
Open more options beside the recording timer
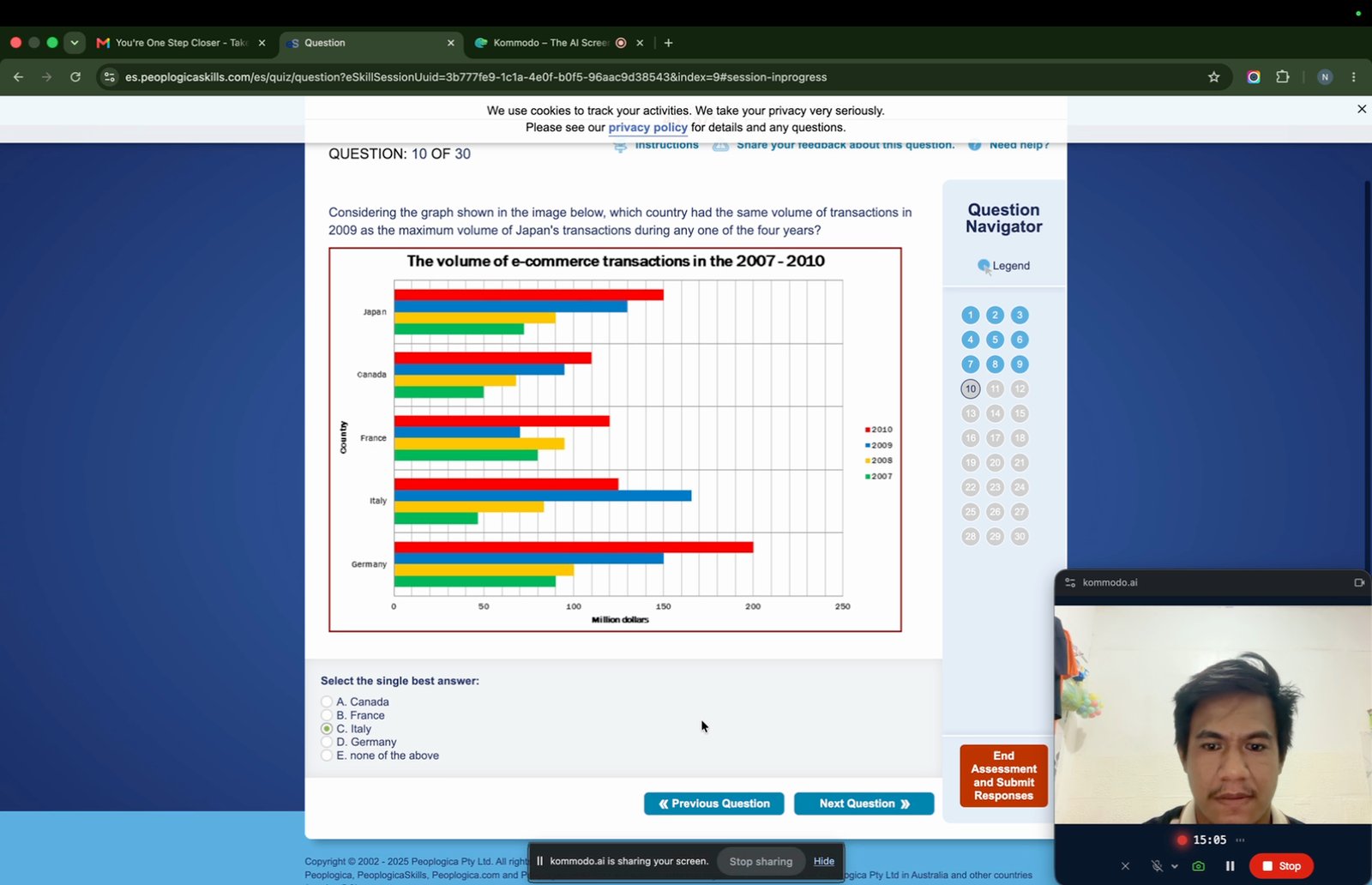pos(1240,840)
